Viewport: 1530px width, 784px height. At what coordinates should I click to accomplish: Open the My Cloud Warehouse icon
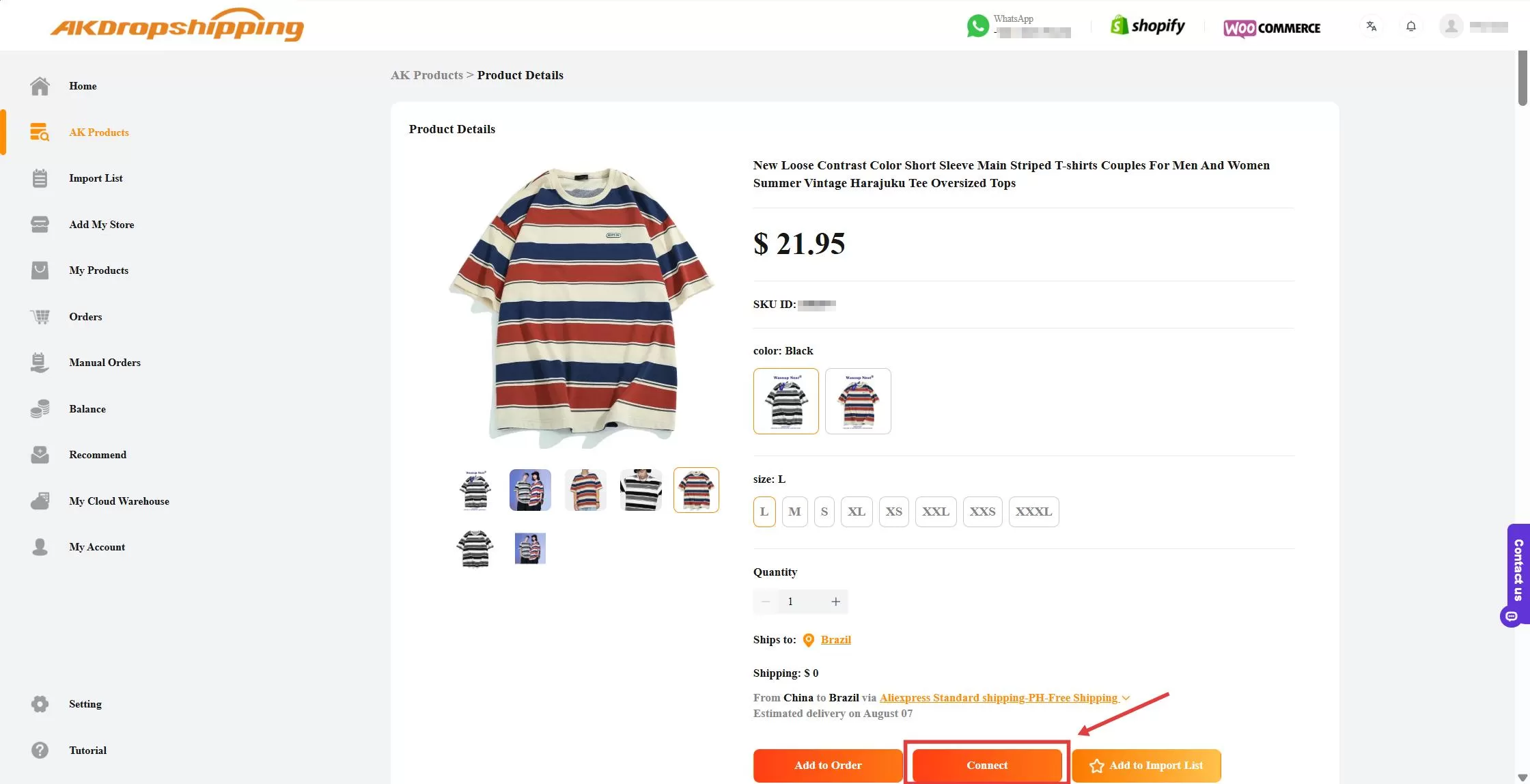pos(40,501)
